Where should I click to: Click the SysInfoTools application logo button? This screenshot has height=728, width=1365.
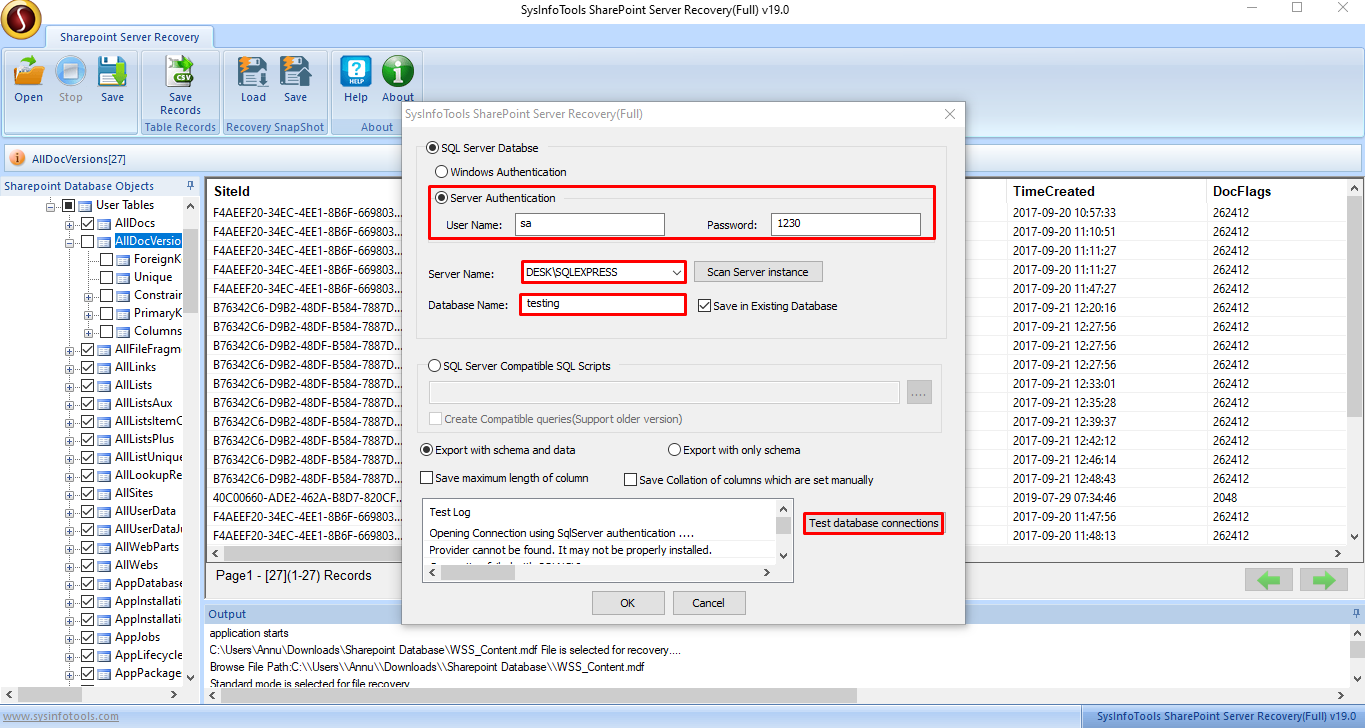pyautogui.click(x=21, y=19)
